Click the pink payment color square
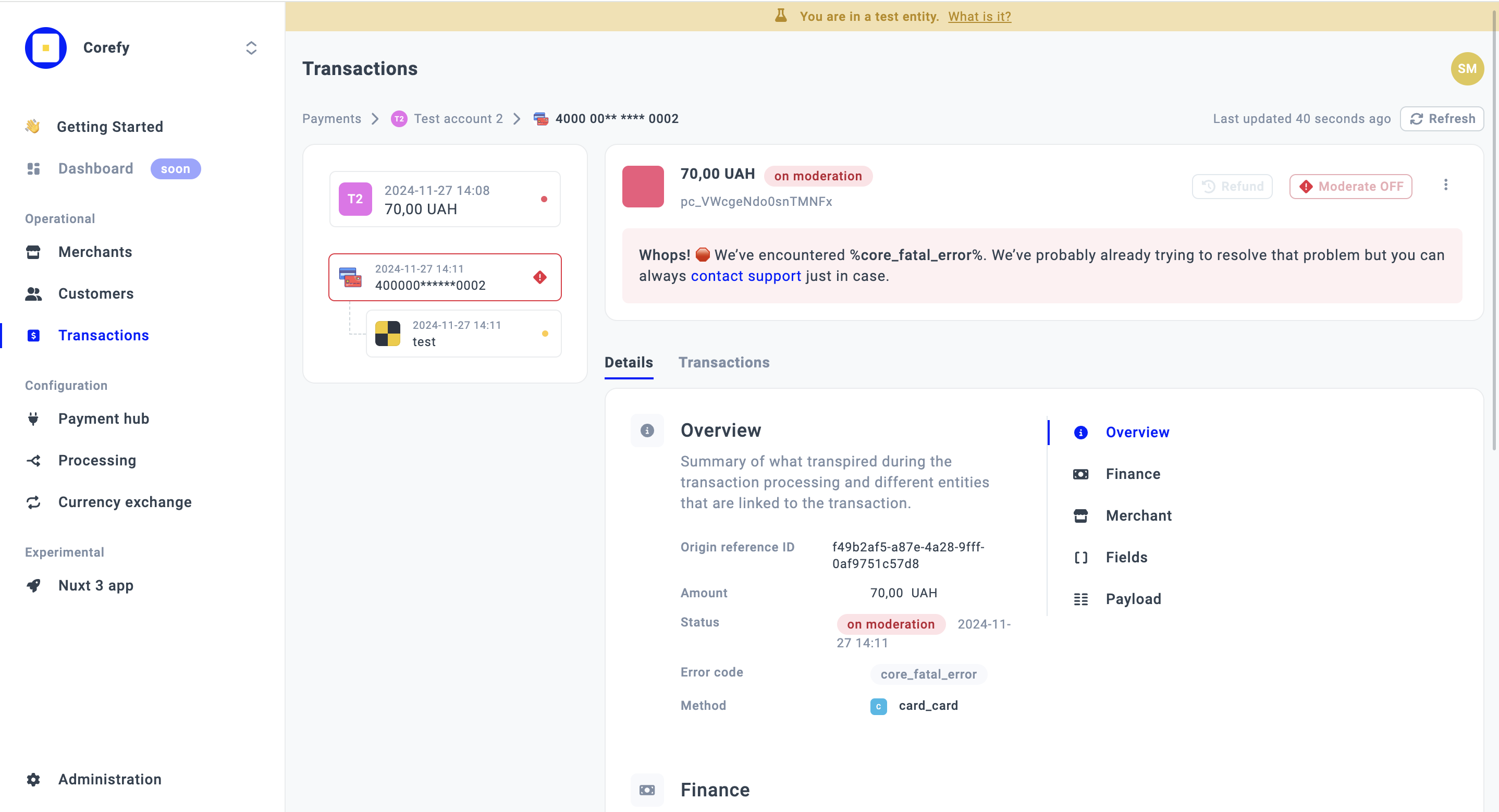The height and width of the screenshot is (812, 1499). (x=643, y=186)
